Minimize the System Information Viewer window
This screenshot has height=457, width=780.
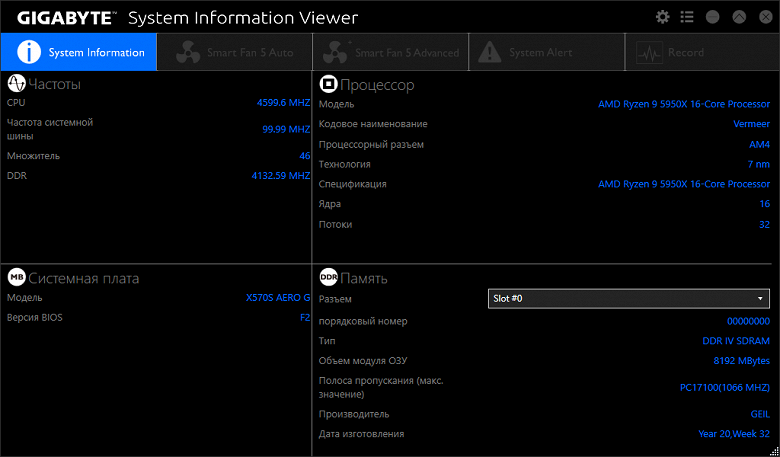click(713, 17)
